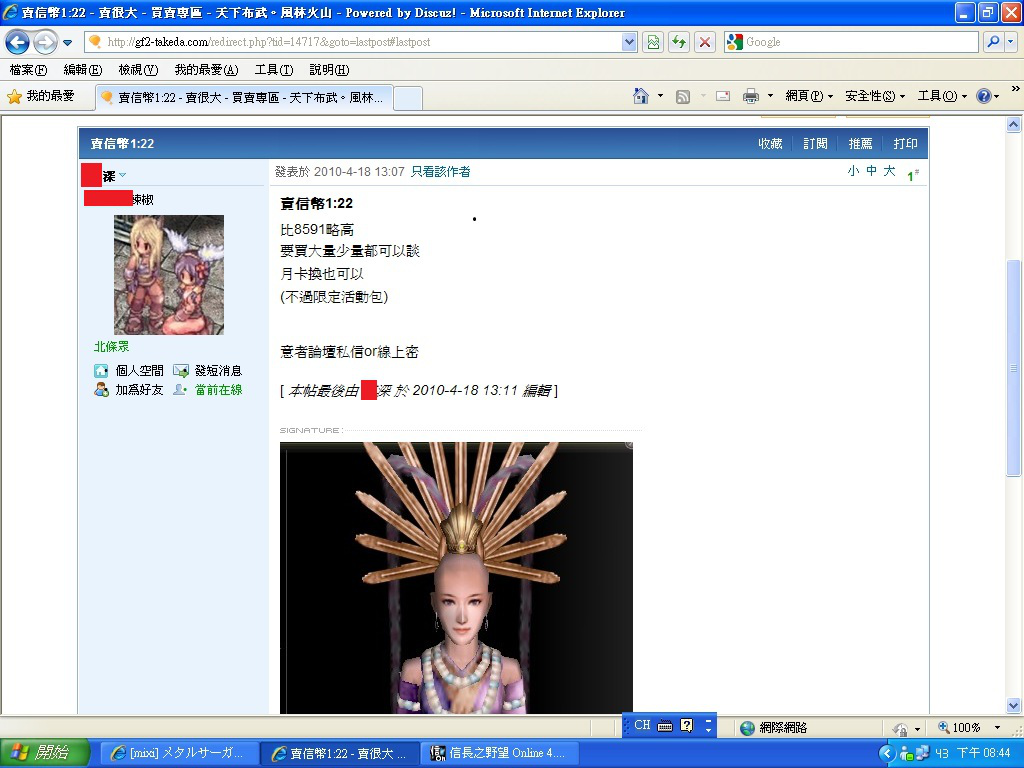Select the 賣信幣1:22 browser tab
The image size is (1024, 768).
click(244, 97)
